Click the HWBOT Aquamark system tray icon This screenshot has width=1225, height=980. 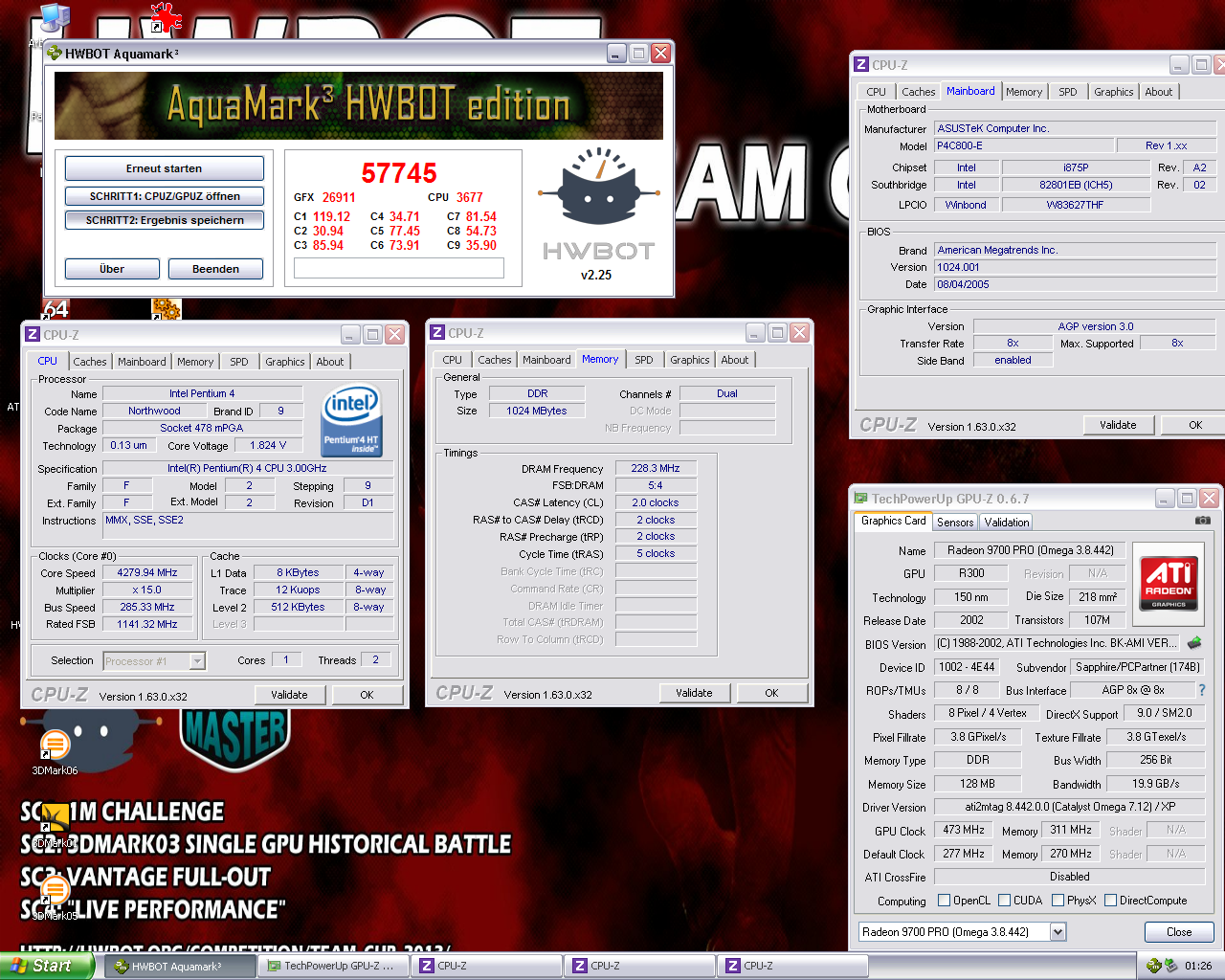tap(1154, 966)
